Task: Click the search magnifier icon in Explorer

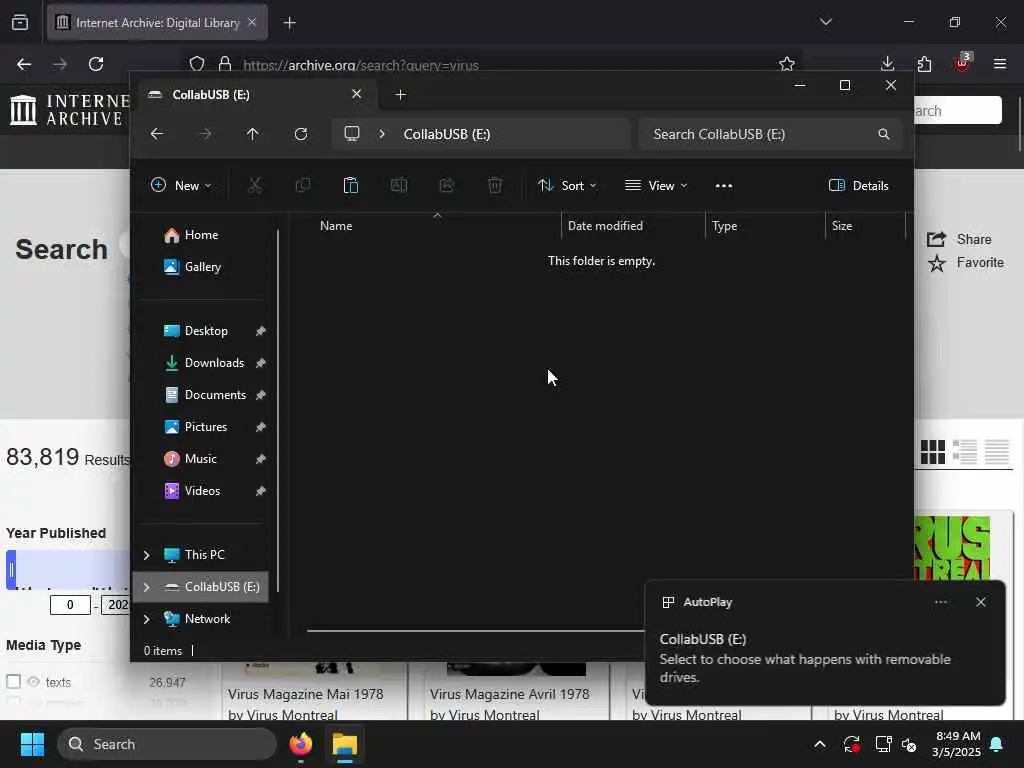Action: point(884,134)
